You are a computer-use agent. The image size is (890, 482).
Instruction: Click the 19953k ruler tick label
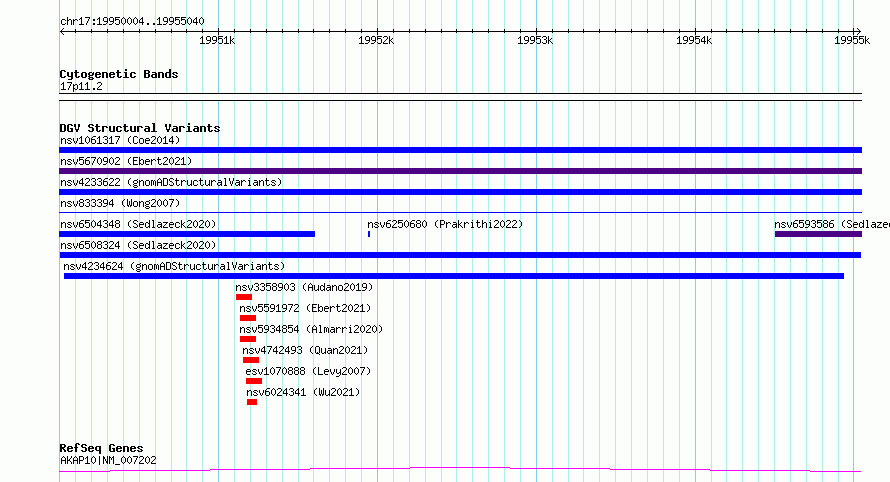[535, 40]
